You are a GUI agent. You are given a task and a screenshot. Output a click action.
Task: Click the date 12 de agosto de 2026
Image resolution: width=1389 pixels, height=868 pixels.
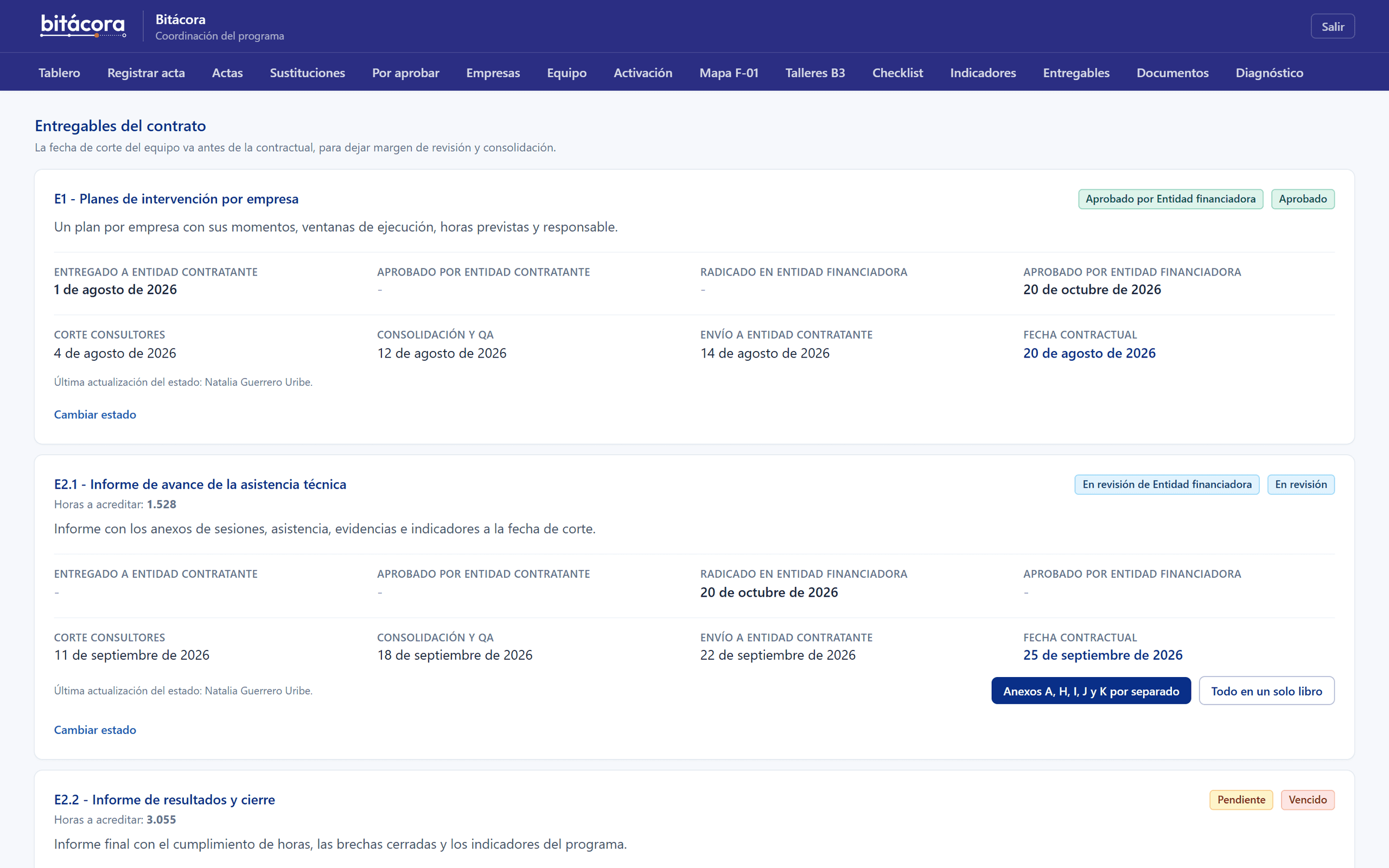click(441, 353)
